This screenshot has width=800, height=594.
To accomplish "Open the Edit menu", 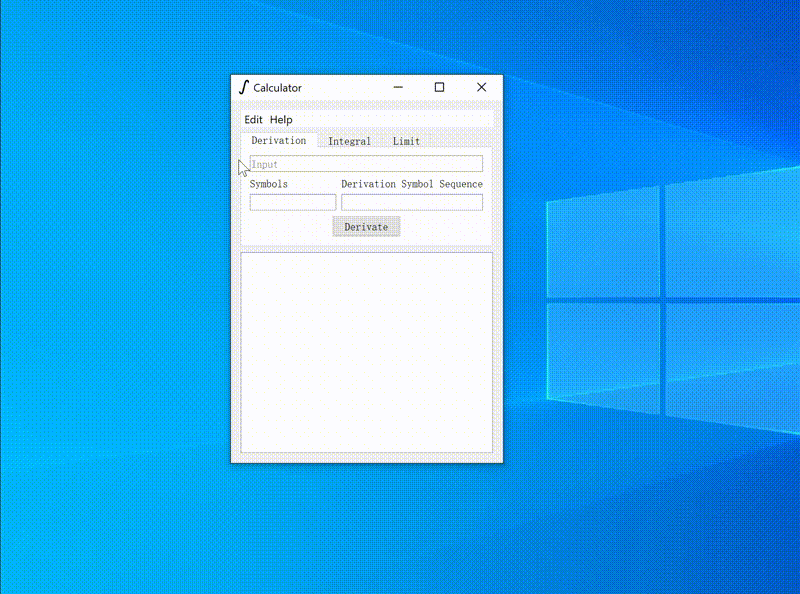I will click(x=253, y=119).
